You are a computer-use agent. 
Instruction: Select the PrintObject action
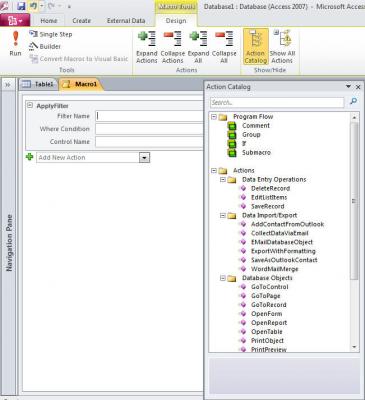[x=267, y=341]
